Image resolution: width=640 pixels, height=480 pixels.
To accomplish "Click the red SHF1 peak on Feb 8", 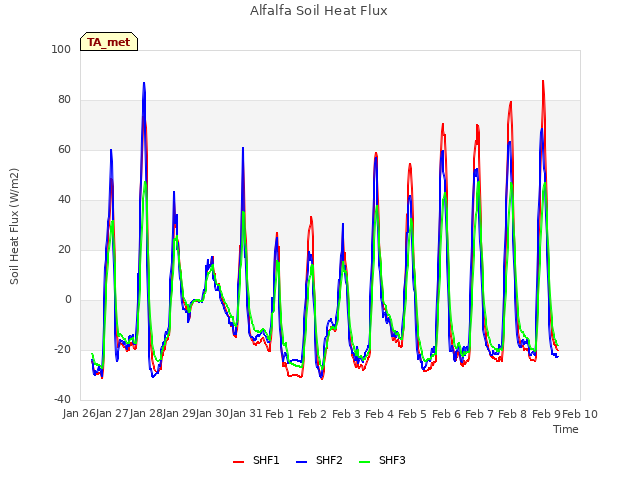I will click(x=511, y=102).
